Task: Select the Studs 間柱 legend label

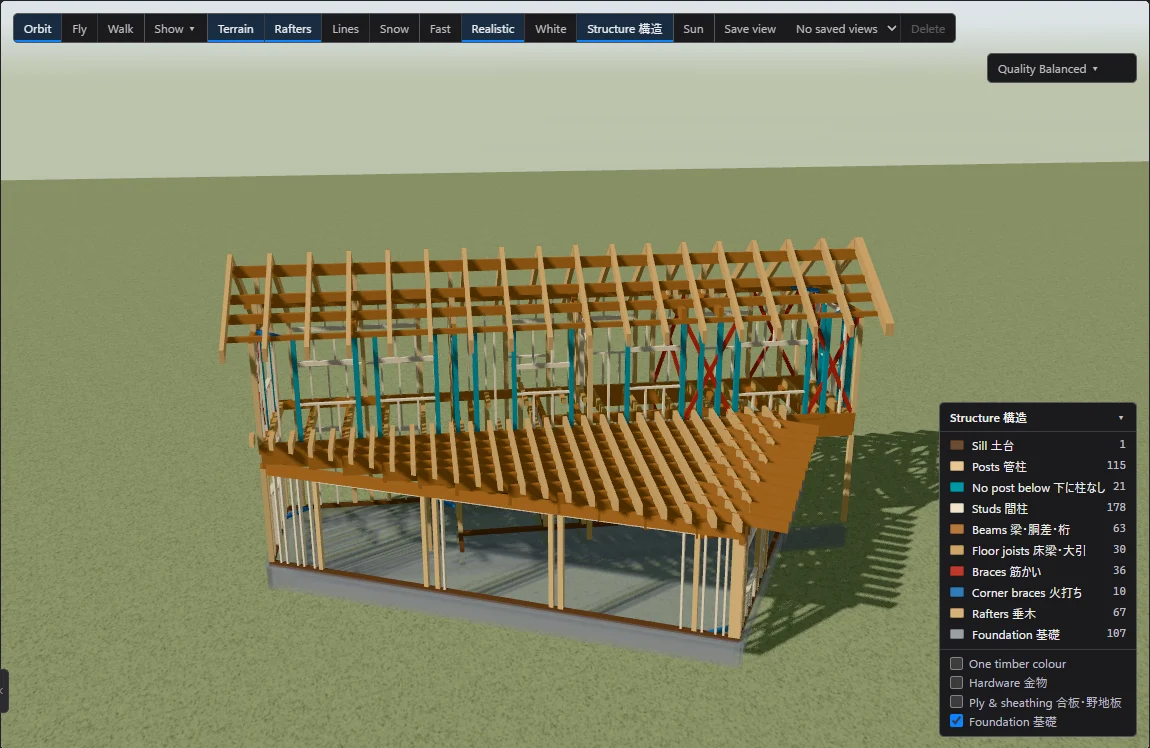Action: pos(1000,508)
